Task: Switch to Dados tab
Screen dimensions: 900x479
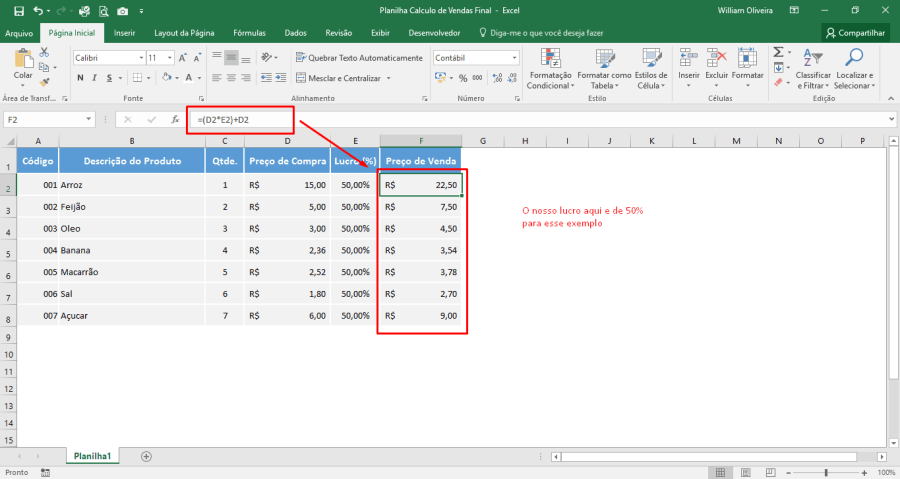Action: 296,33
